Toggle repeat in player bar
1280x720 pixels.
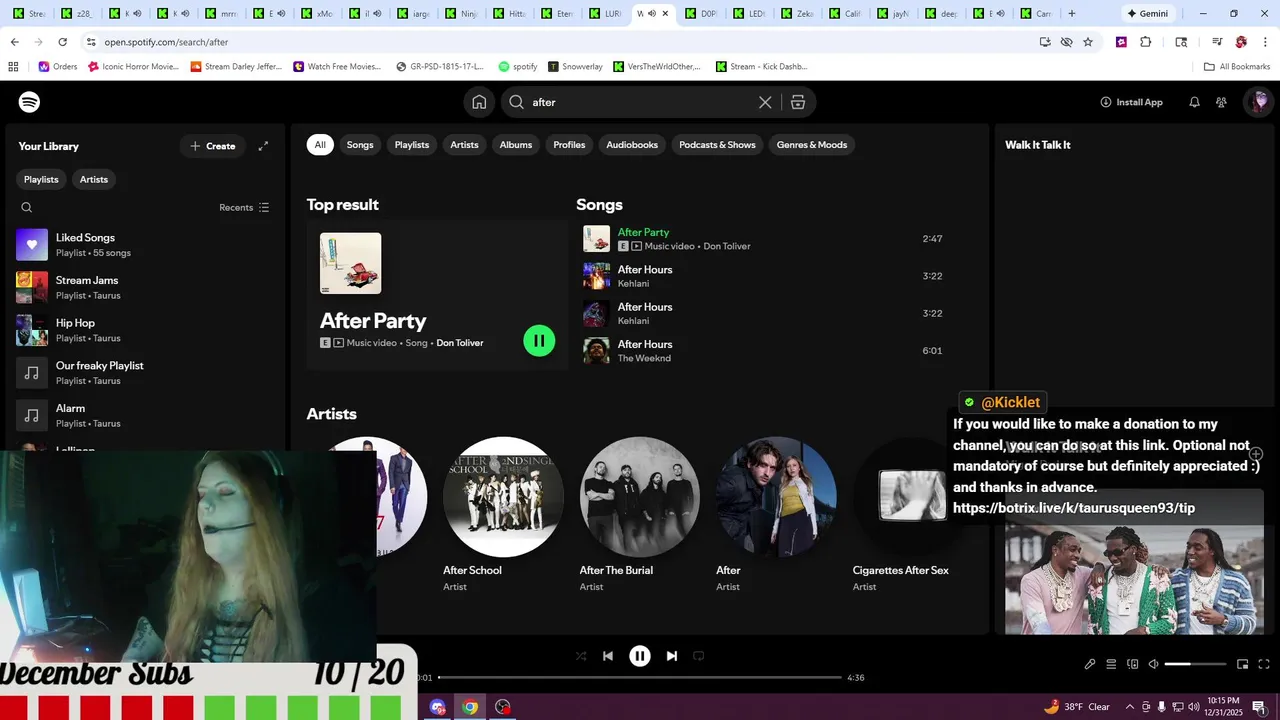(699, 656)
